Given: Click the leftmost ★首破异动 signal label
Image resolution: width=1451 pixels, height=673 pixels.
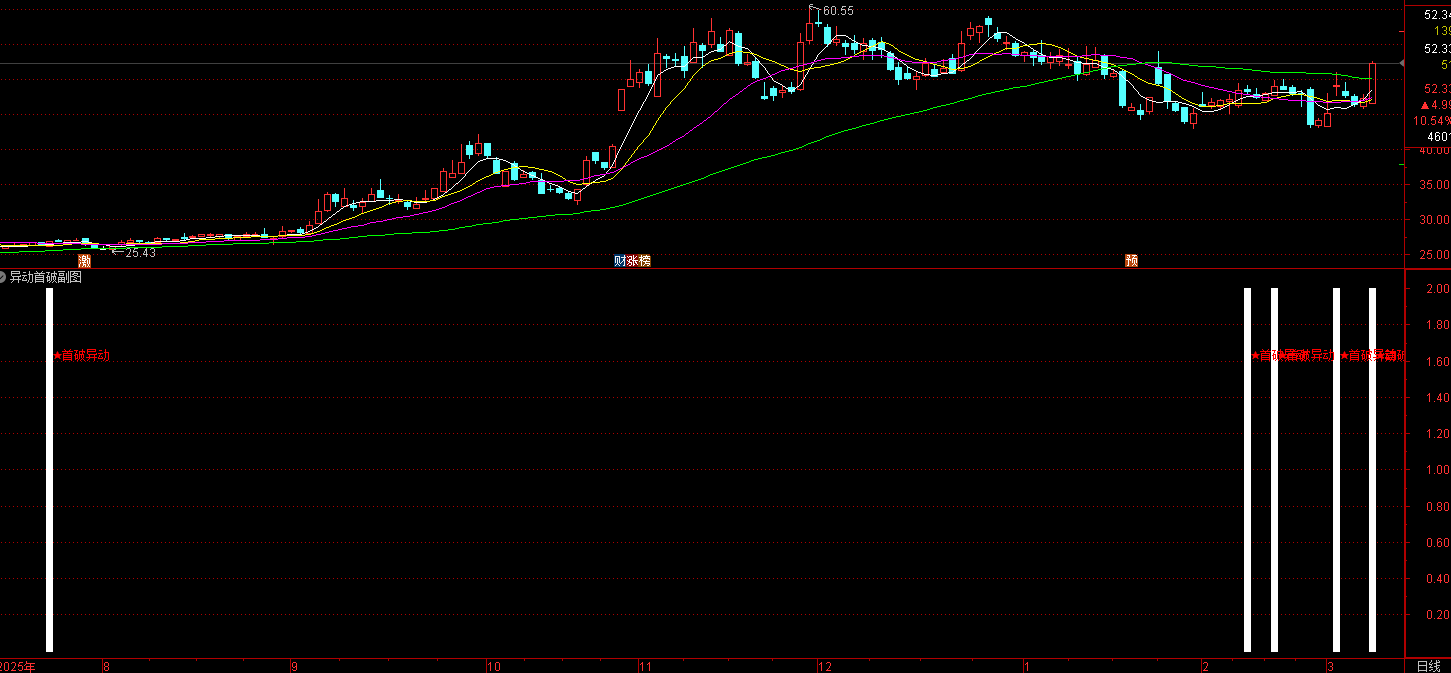Looking at the screenshot, I should [81, 355].
